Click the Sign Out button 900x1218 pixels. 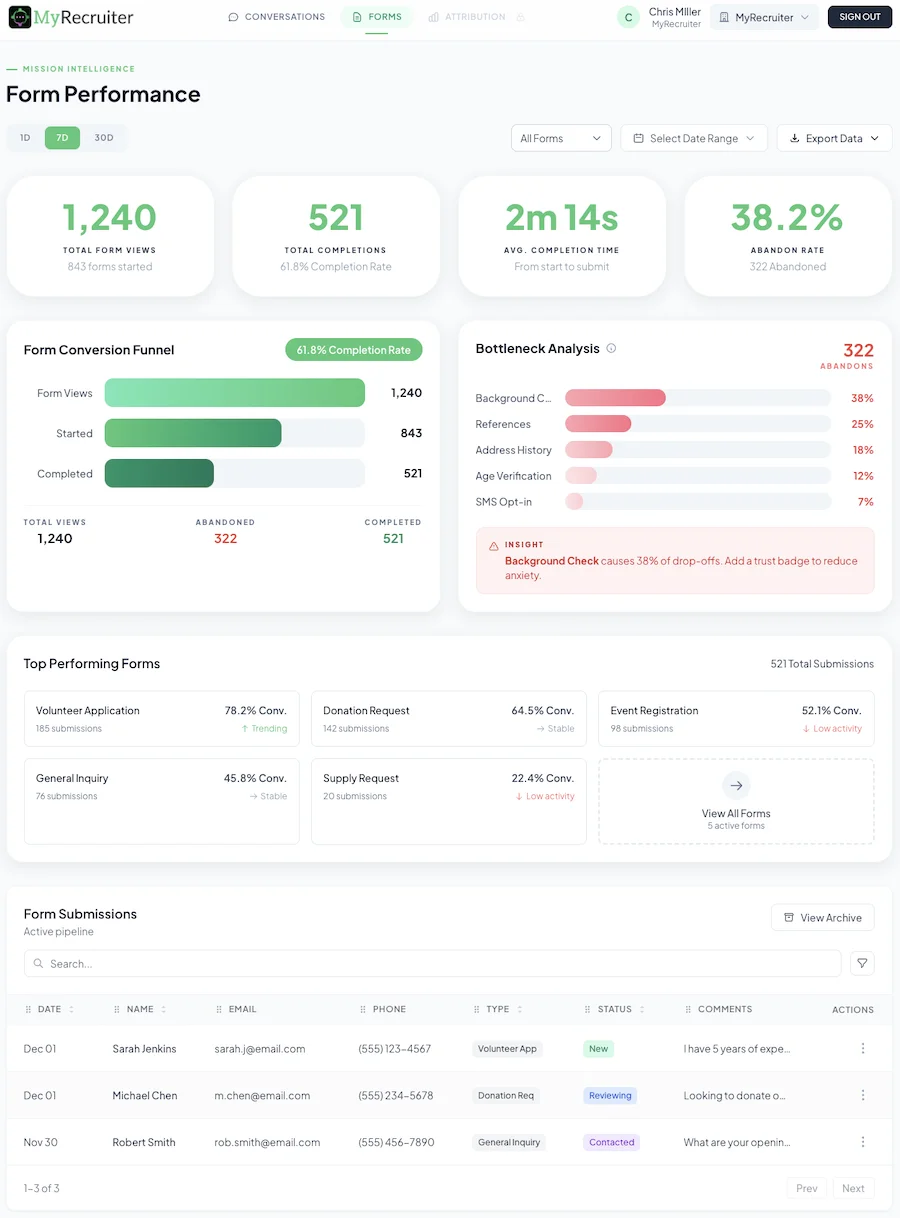click(859, 16)
